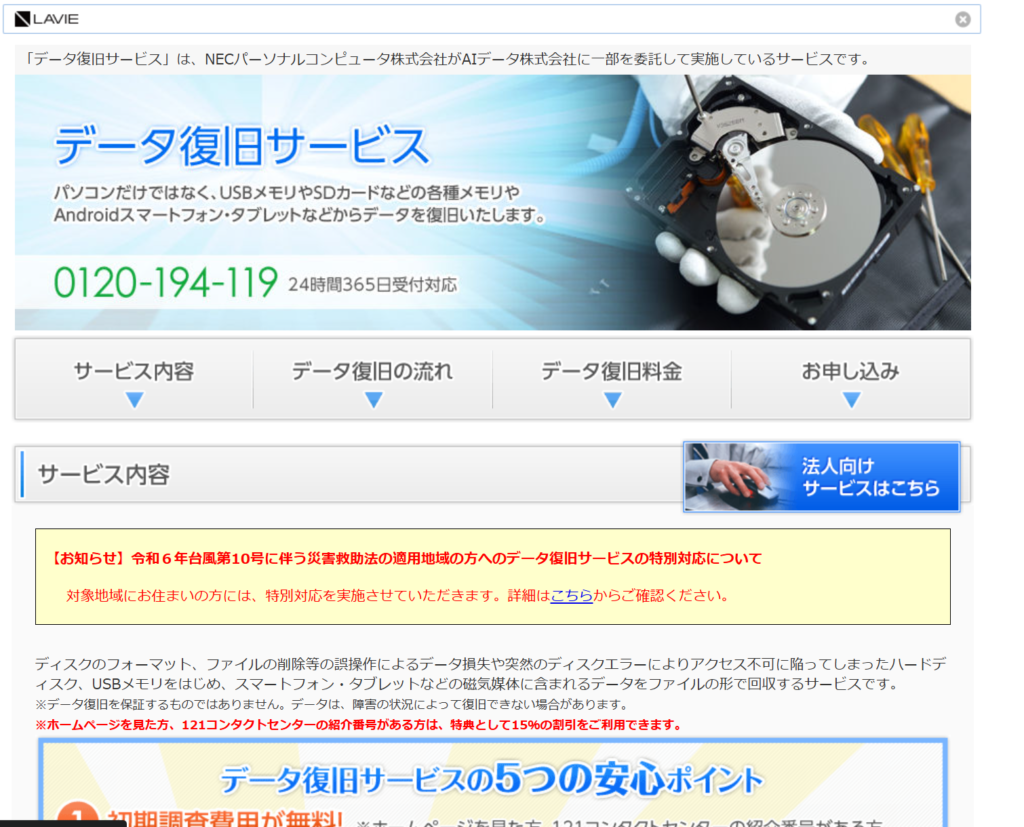Click the LAVIE logo in header
This screenshot has width=1024, height=827.
[47, 19]
